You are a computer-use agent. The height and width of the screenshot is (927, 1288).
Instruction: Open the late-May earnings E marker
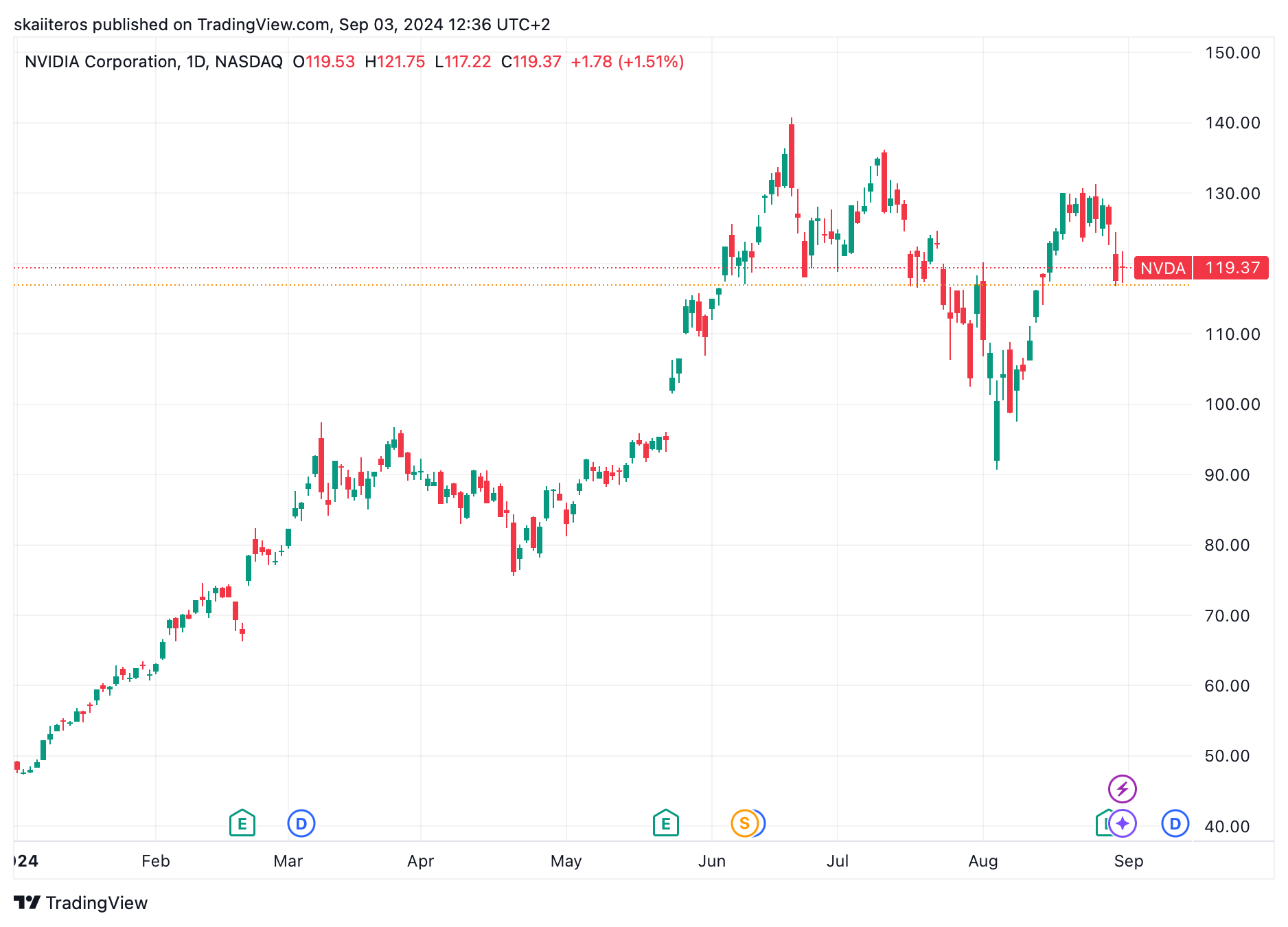tap(665, 823)
